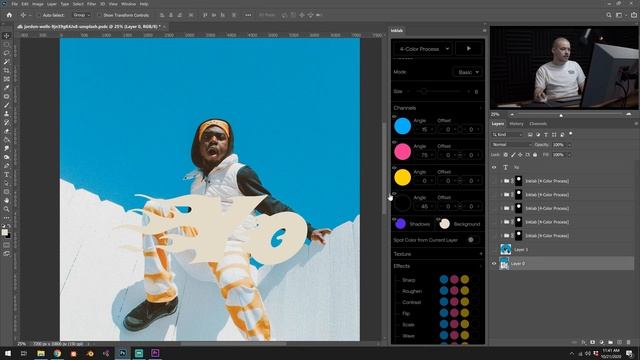Click the type layer filter icon
The image size is (640, 360).
[546, 135]
